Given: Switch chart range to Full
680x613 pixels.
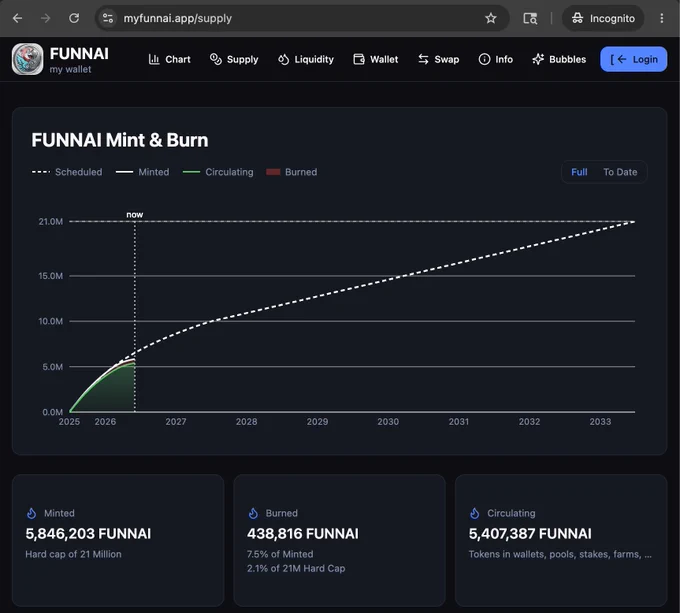Looking at the screenshot, I should (579, 172).
